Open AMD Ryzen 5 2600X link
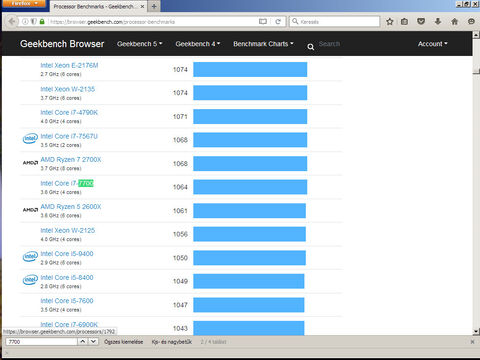This screenshot has height=360, width=480. point(71,206)
